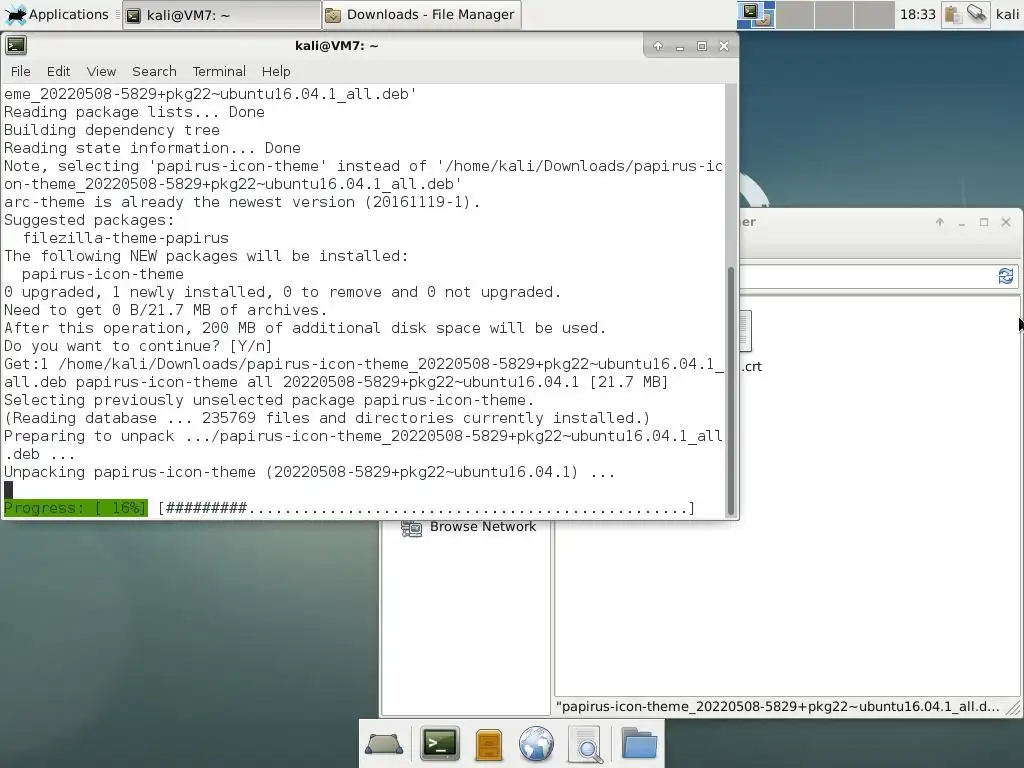Image resolution: width=1024 pixels, height=768 pixels.
Task: Select the .crt file in File Manager
Action: 751,342
